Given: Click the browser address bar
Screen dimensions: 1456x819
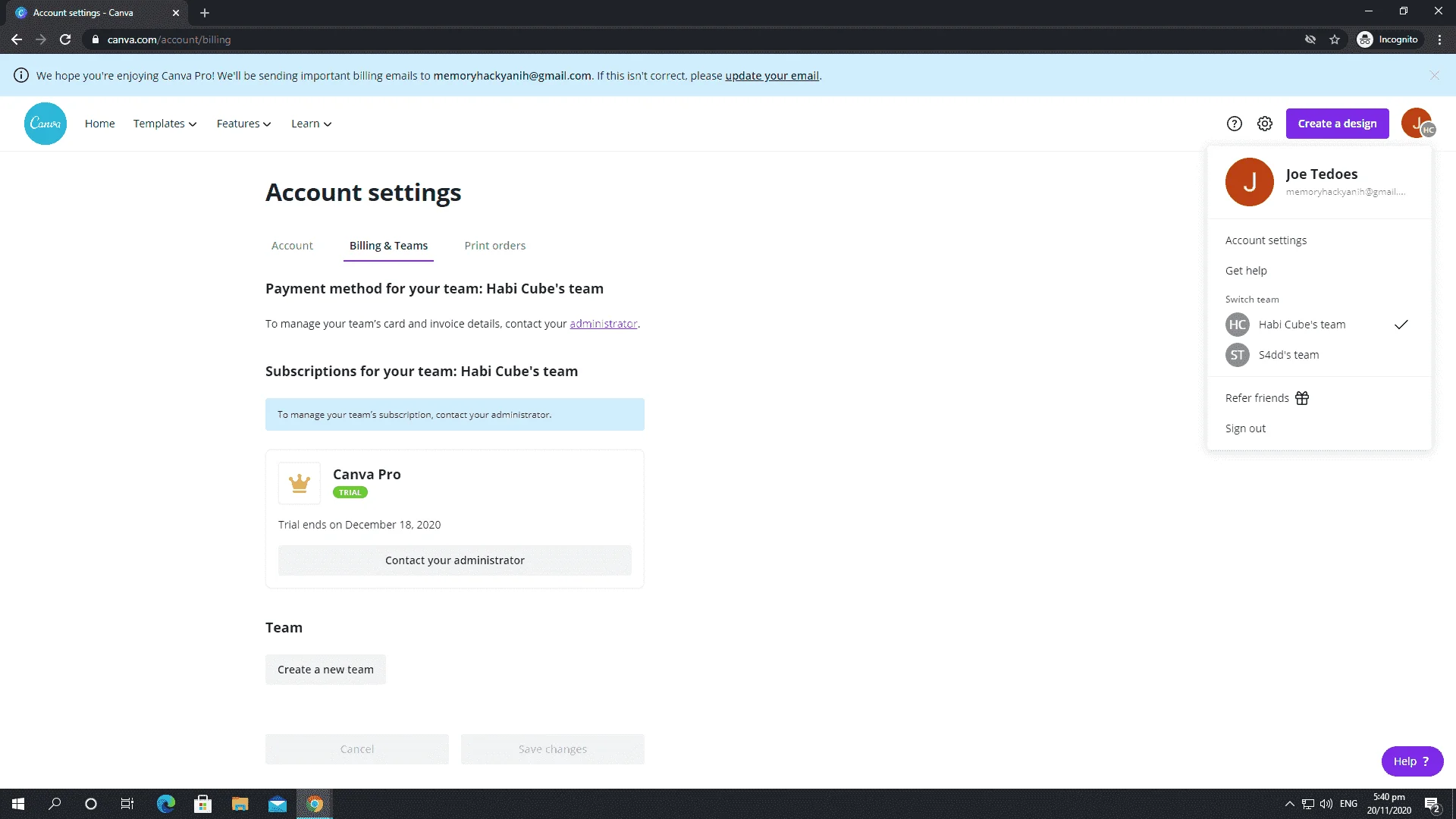Looking at the screenshot, I should (x=682, y=39).
